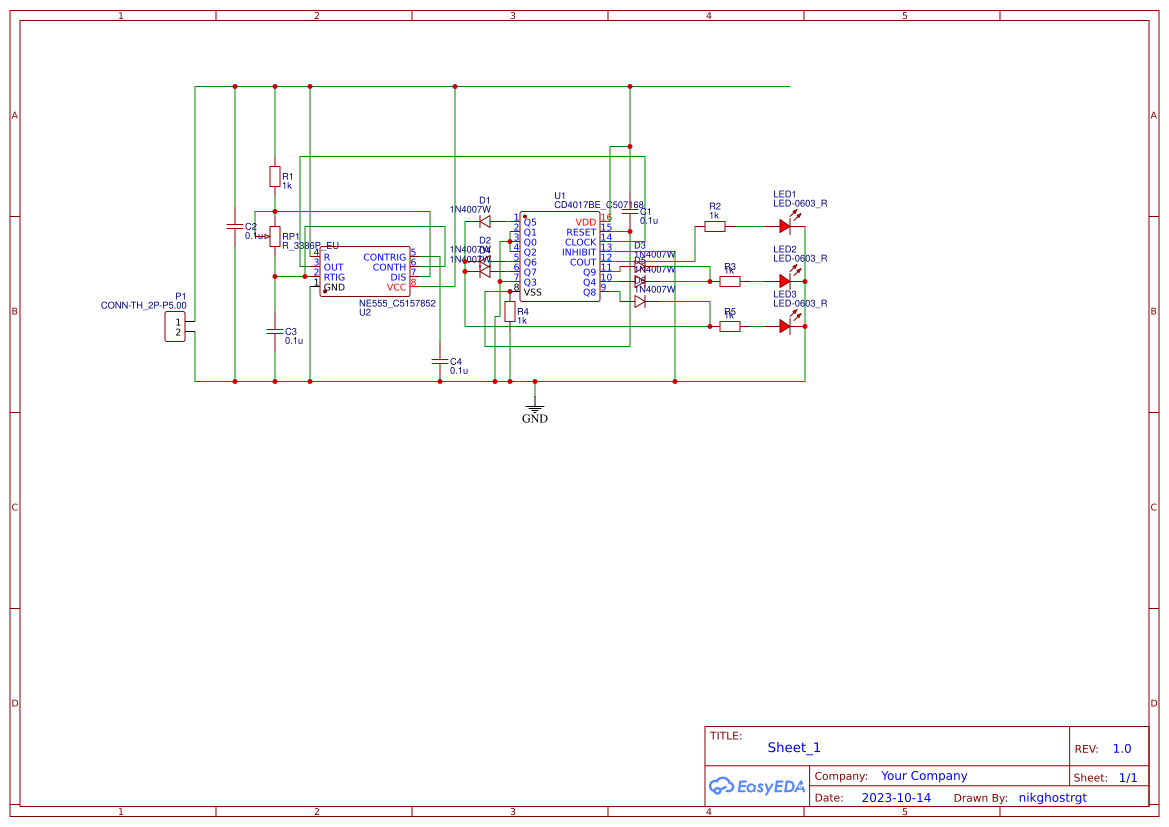Click the CONTRIG pin label on NE555
Viewport: 1169px width, 827px height.
coord(385,257)
